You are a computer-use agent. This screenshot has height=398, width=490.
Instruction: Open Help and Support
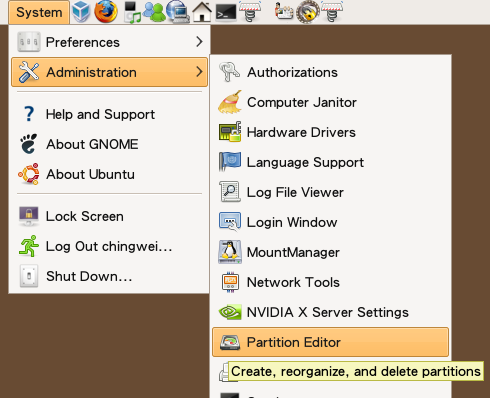tap(109, 114)
